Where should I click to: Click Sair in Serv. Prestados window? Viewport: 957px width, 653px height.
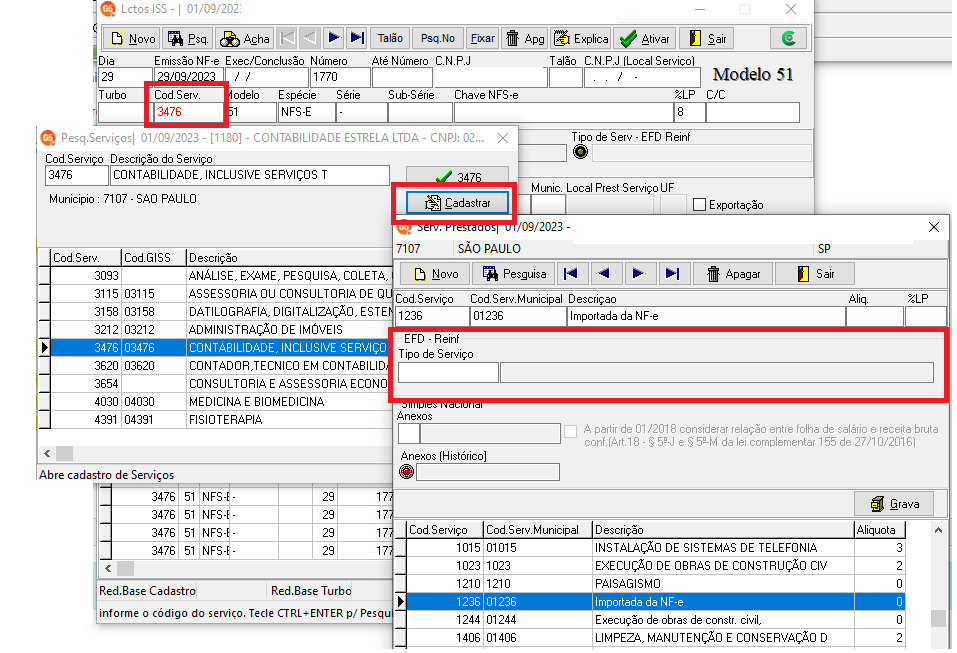click(x=814, y=274)
